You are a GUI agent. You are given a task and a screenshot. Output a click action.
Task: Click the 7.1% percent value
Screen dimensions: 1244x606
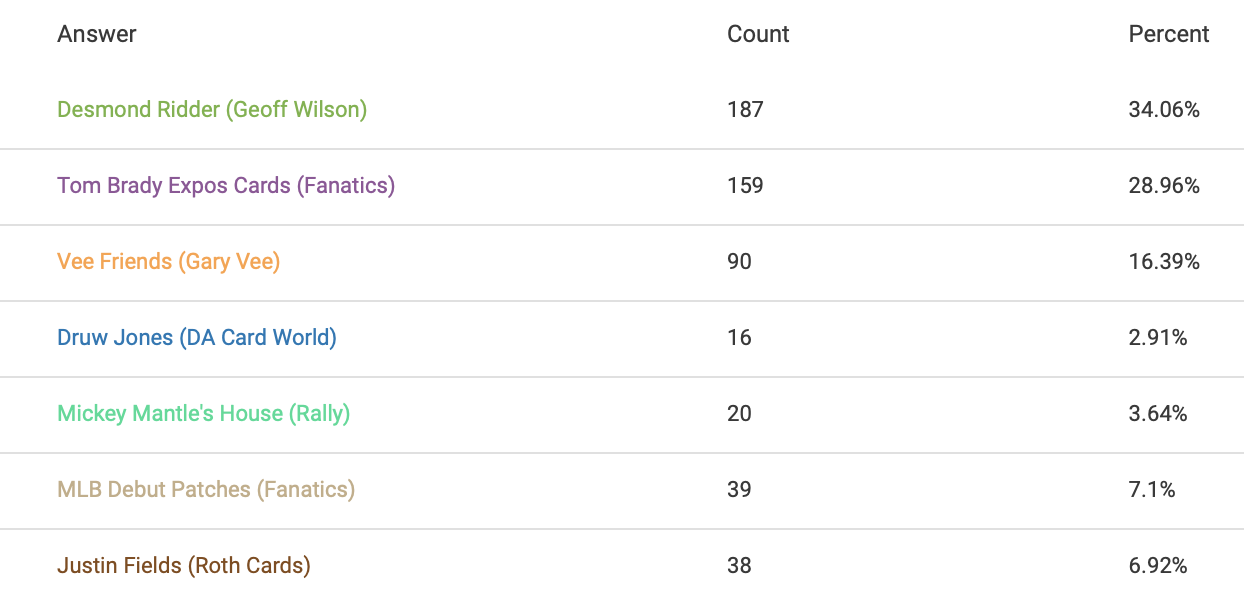click(1152, 490)
